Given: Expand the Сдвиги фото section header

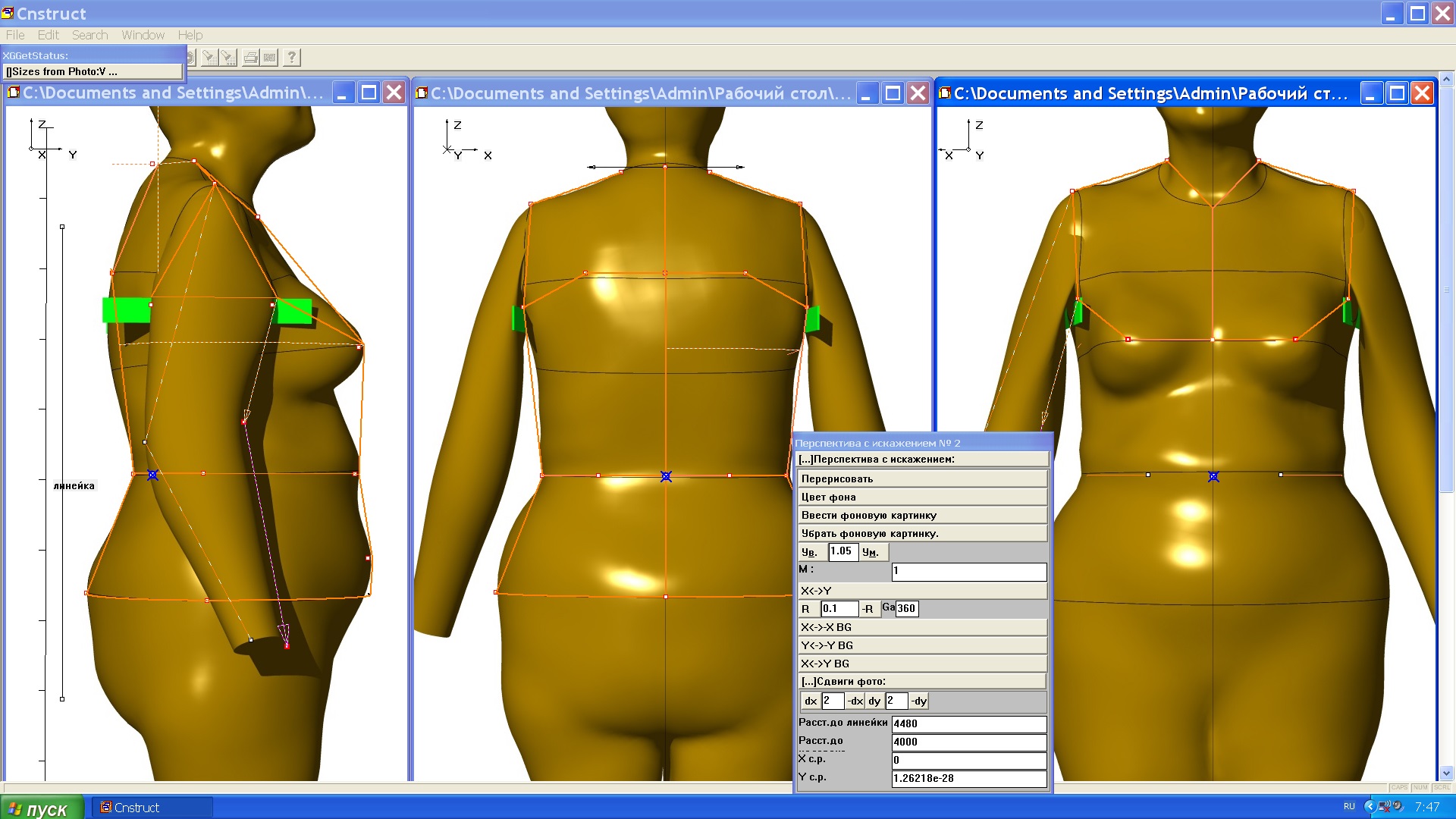Looking at the screenshot, I should 922,682.
